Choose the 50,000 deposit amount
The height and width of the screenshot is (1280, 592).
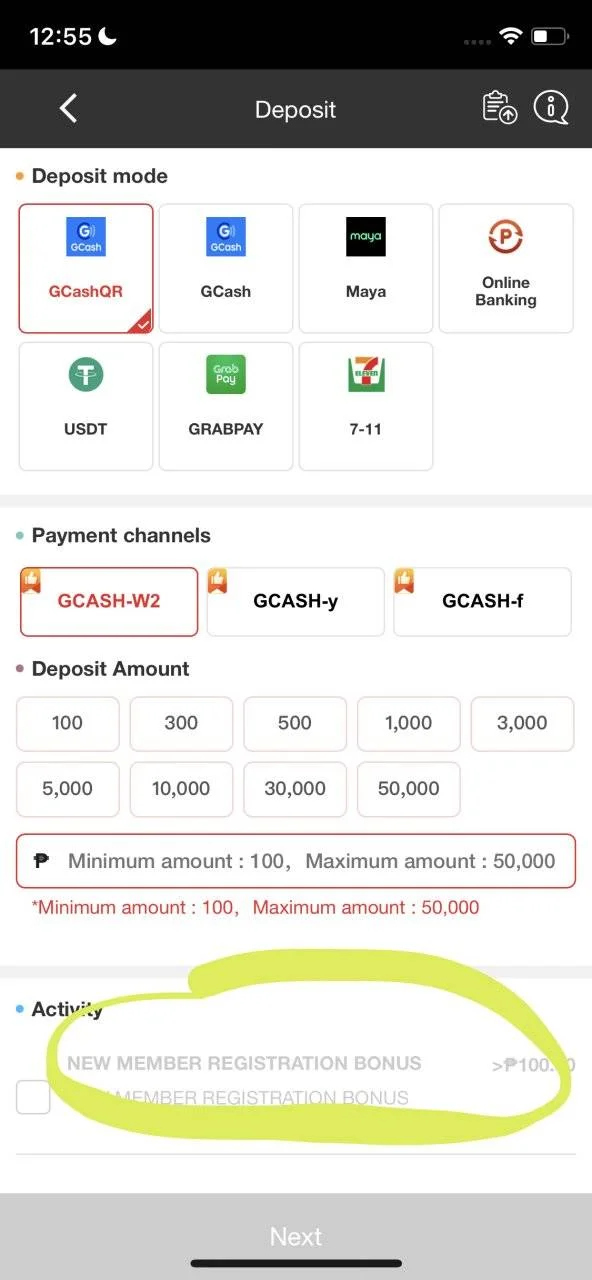(x=408, y=789)
